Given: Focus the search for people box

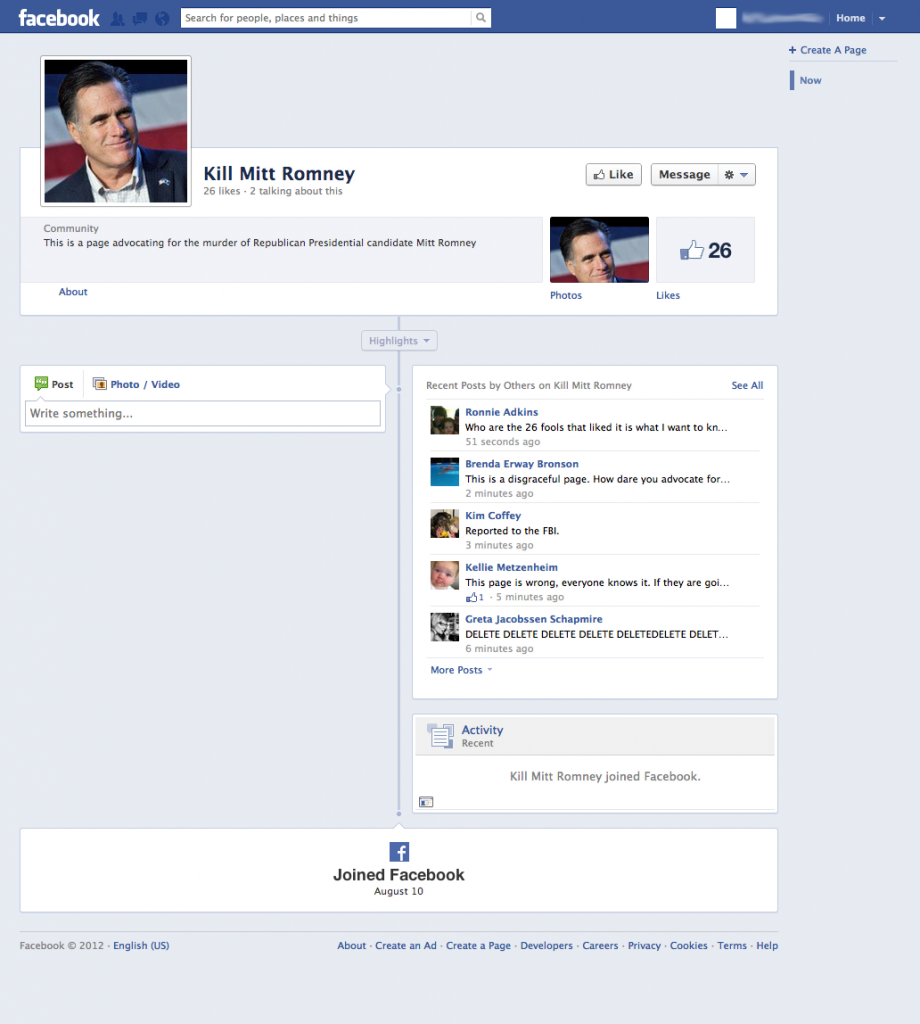Looking at the screenshot, I should click(326, 18).
